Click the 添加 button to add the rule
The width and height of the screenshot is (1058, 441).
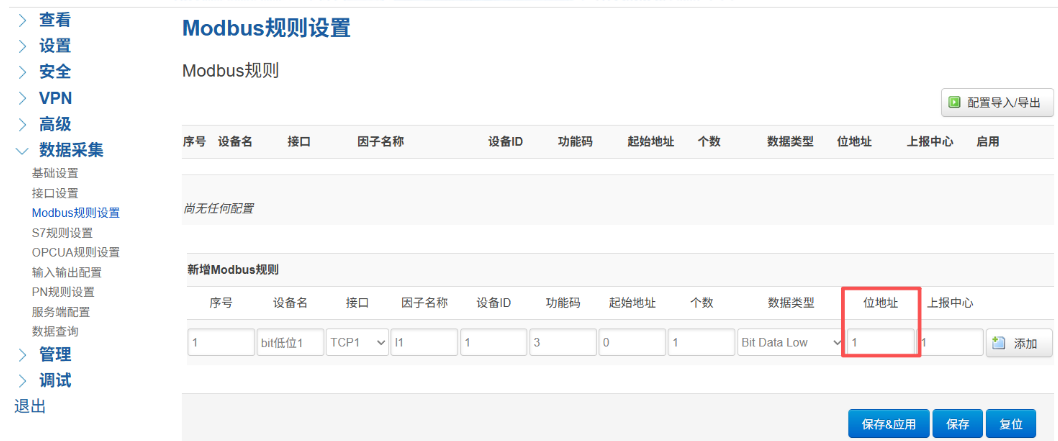(1018, 343)
